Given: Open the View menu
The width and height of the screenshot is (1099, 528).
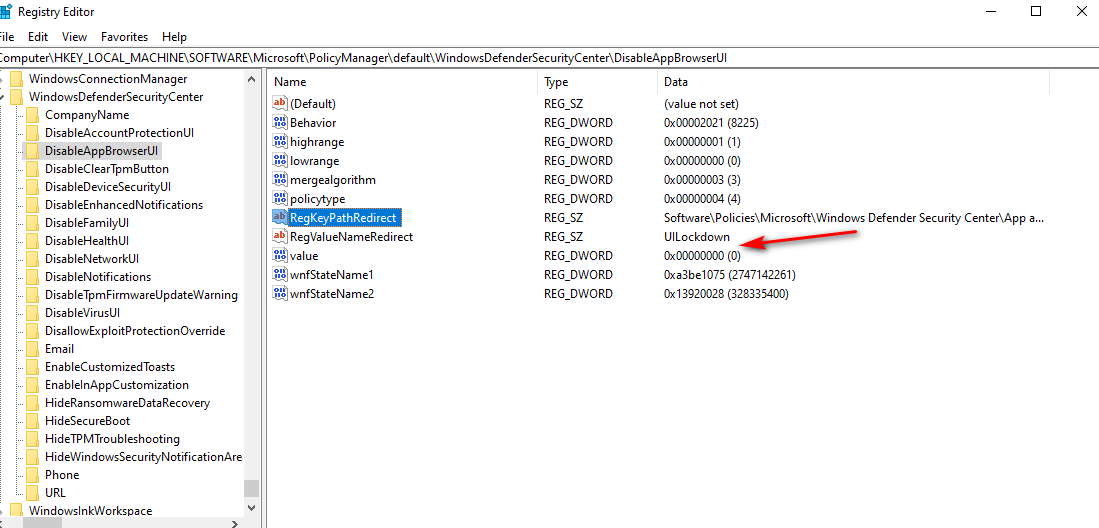Looking at the screenshot, I should point(74,36).
